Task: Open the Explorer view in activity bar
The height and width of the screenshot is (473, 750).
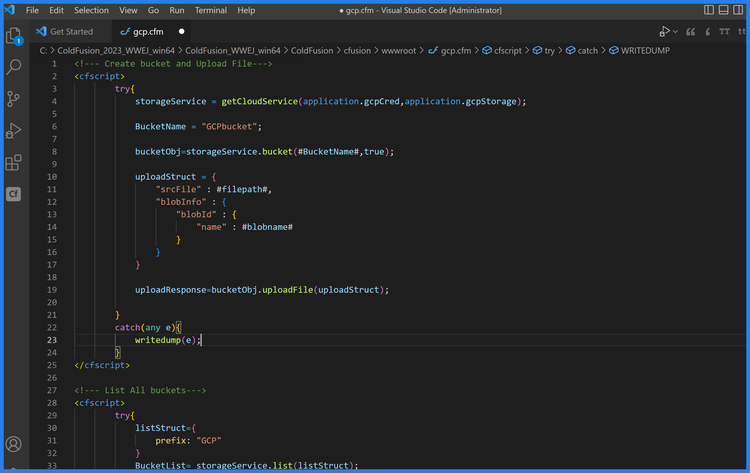Action: (x=14, y=36)
